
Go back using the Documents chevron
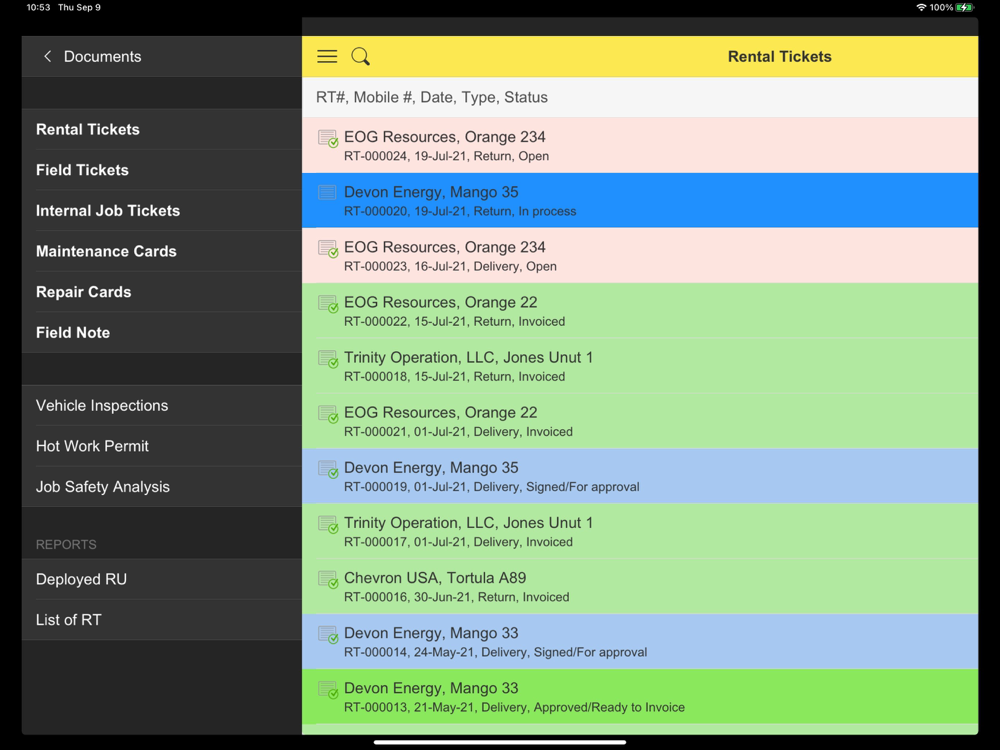(x=47, y=56)
